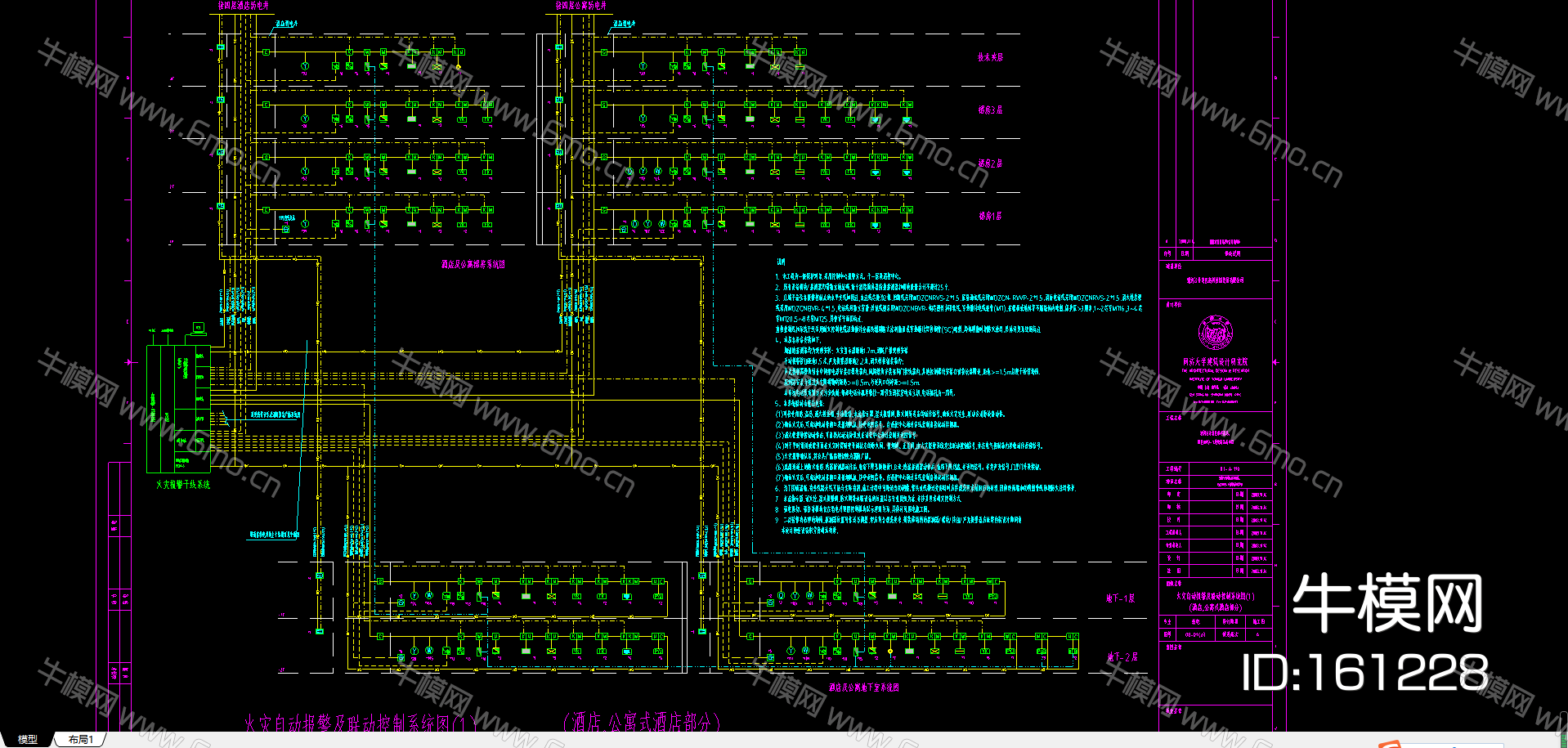Select the green fire alarm control panel block
Screen dimensions: 1568x748
coord(178,409)
